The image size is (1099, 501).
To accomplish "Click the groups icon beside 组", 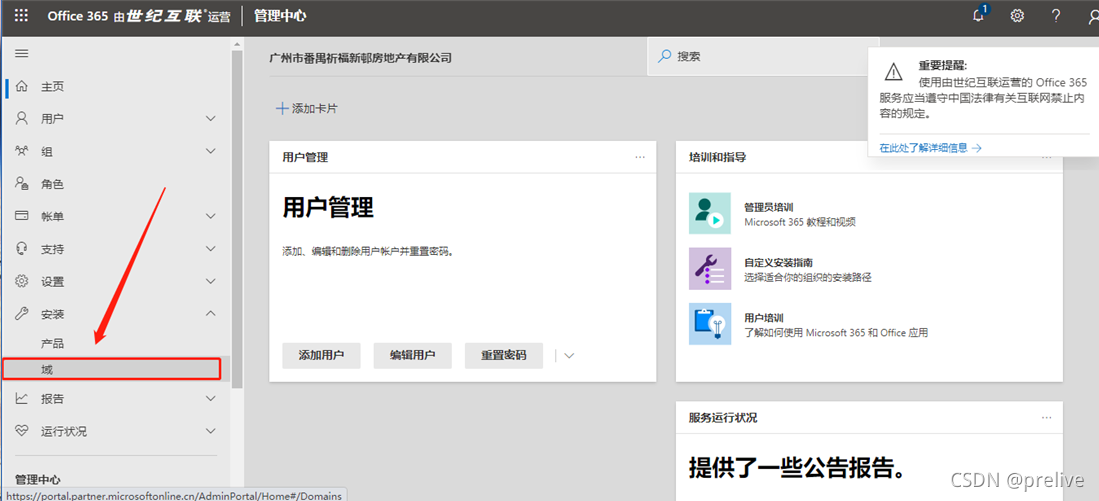I will (22, 151).
